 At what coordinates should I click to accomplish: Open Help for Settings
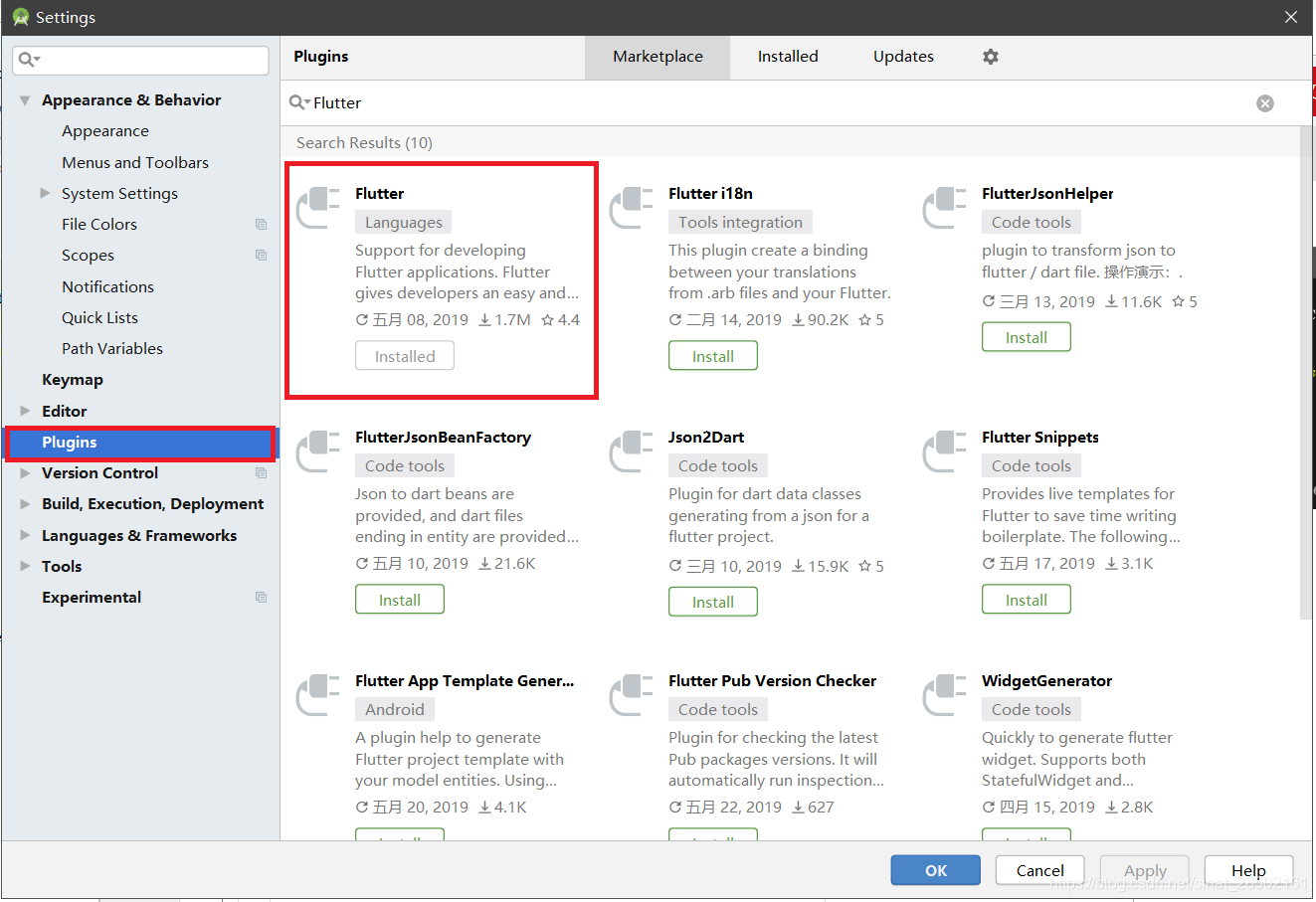[x=1248, y=870]
